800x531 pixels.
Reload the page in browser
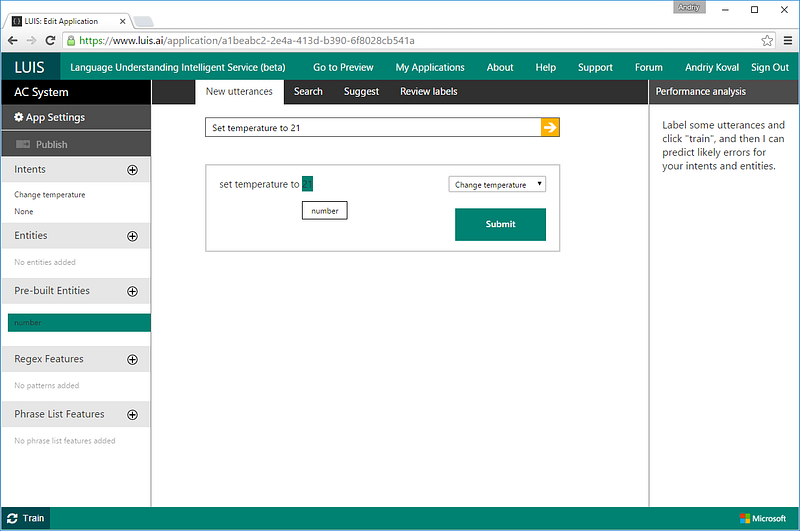pos(50,40)
